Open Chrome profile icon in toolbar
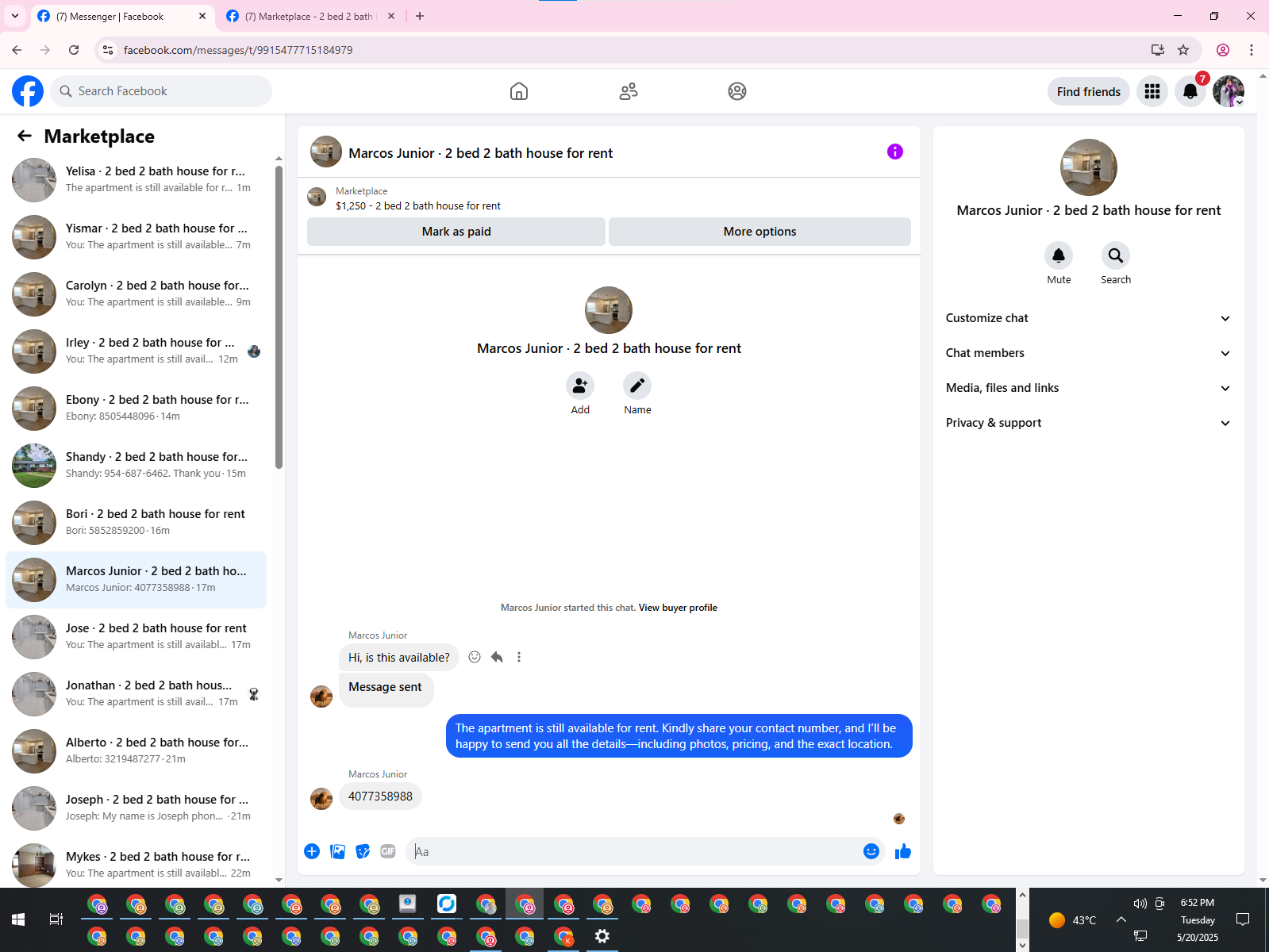Screen dimensions: 1269x952 1223,50
